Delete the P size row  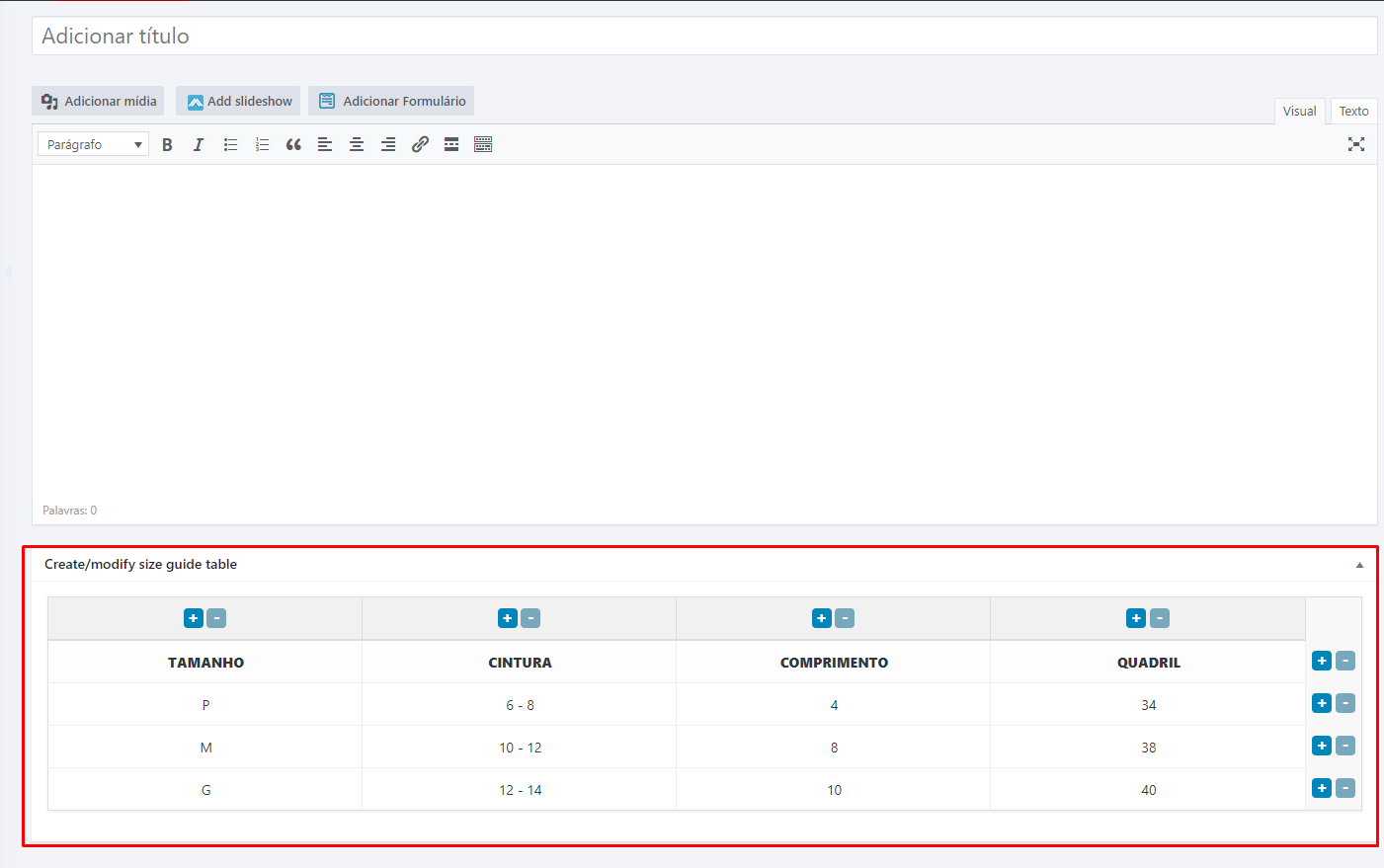(x=1345, y=703)
